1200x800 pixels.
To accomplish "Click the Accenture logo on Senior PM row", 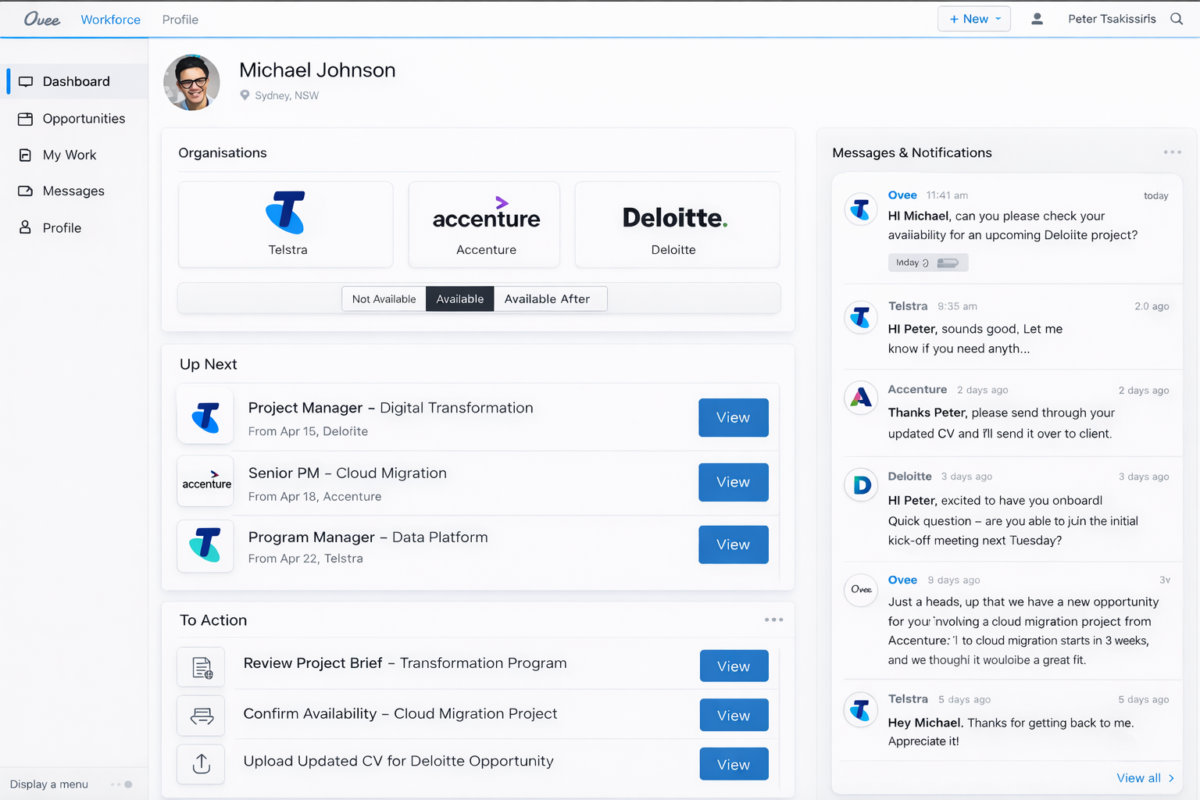I will pos(206,481).
